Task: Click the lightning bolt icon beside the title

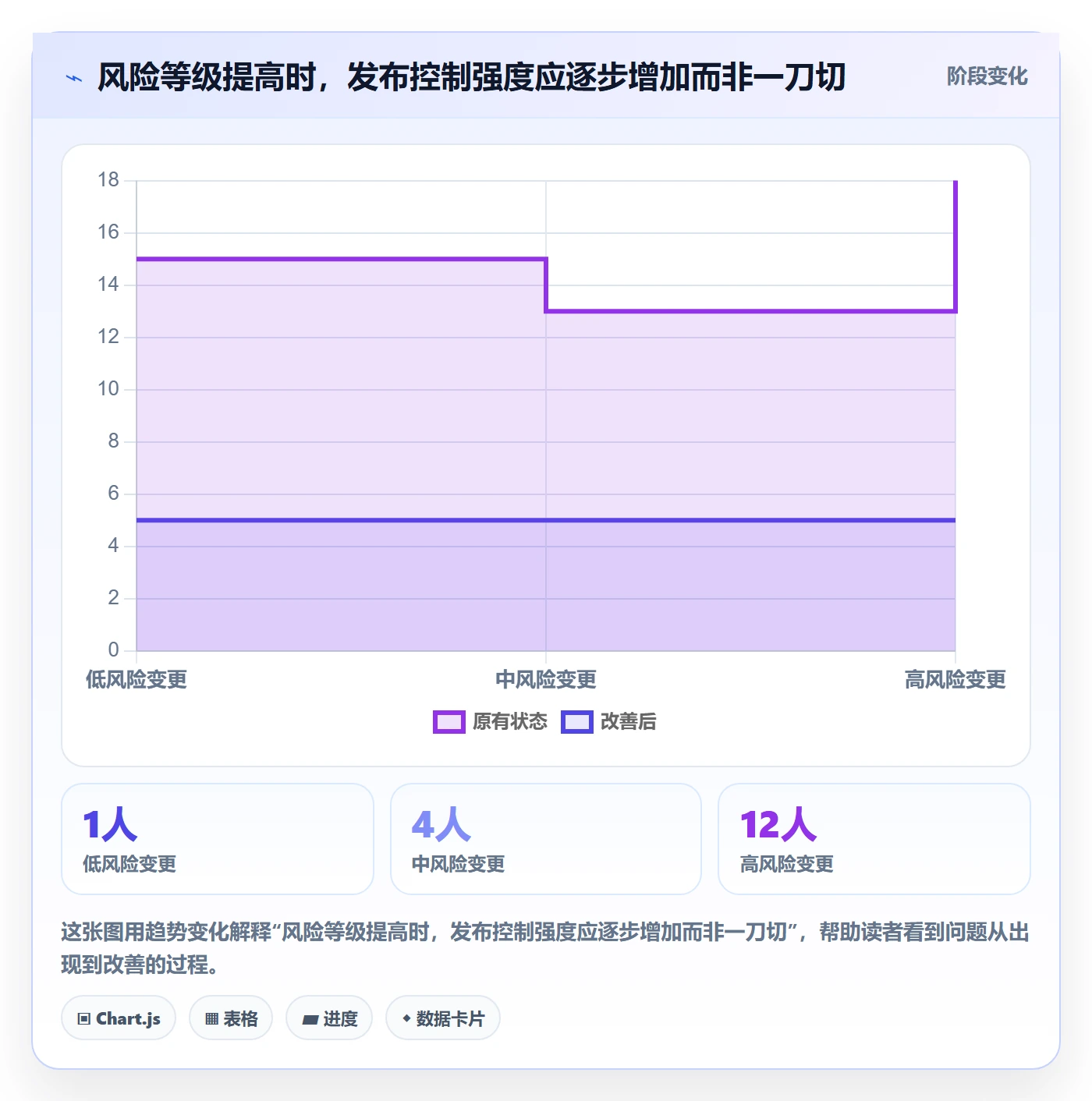Action: [x=74, y=78]
